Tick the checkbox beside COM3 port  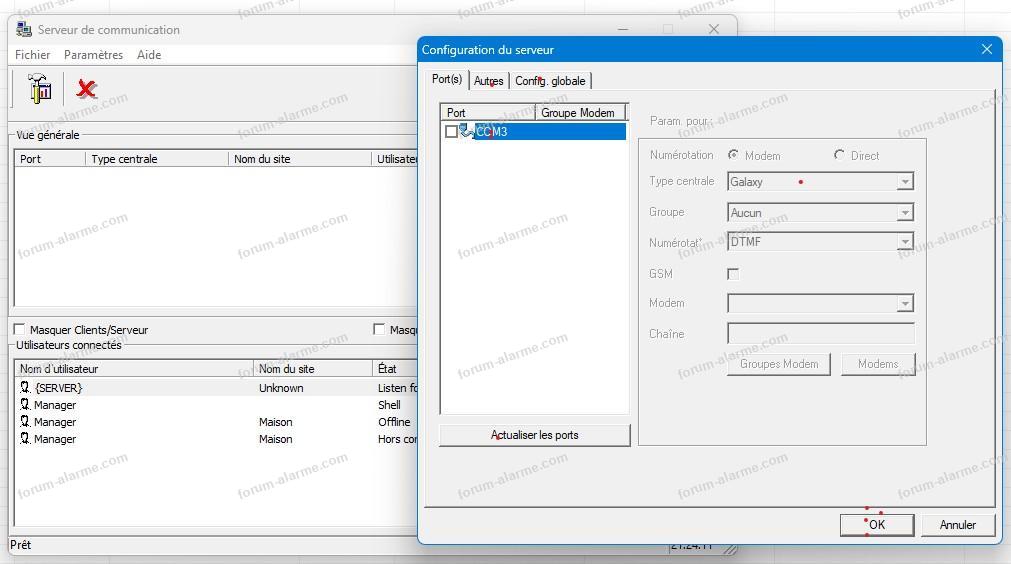(451, 132)
